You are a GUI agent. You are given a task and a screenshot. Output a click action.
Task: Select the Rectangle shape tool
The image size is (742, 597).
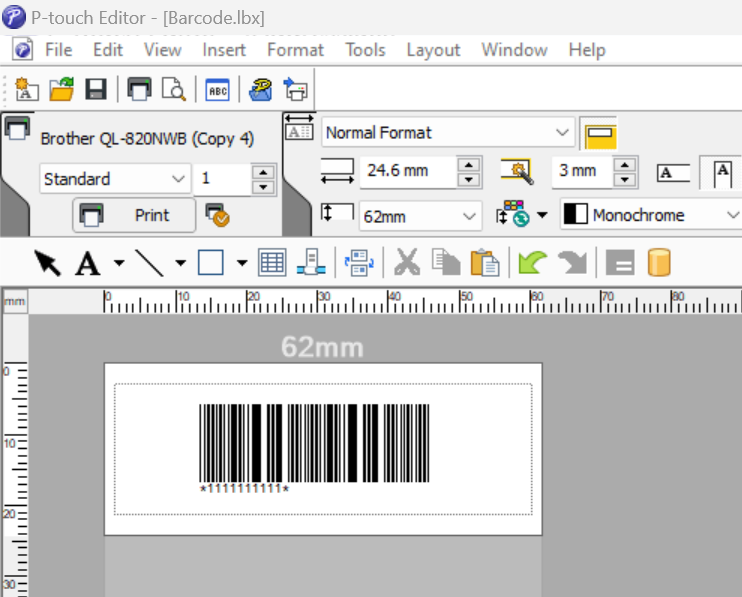pyautogui.click(x=211, y=263)
